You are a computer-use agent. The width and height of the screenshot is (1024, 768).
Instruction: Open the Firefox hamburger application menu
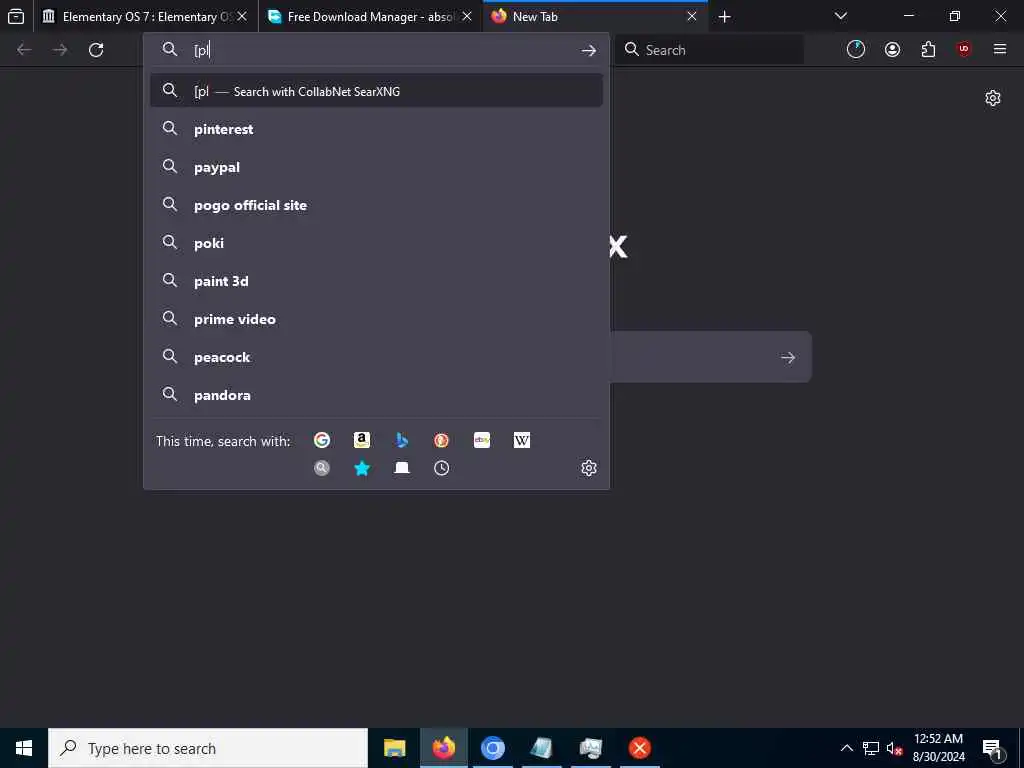tap(1000, 50)
